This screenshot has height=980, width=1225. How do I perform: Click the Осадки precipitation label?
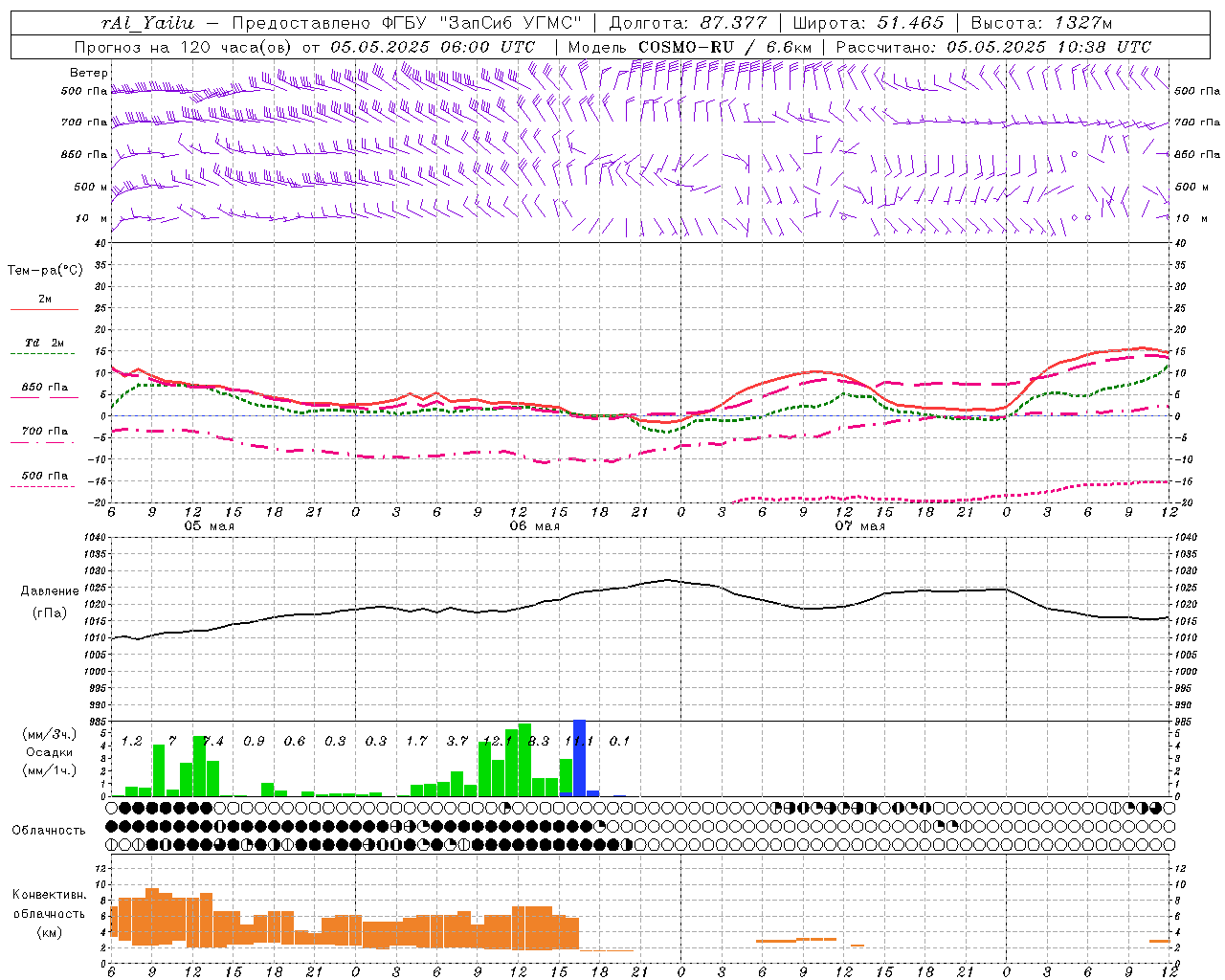[x=50, y=752]
